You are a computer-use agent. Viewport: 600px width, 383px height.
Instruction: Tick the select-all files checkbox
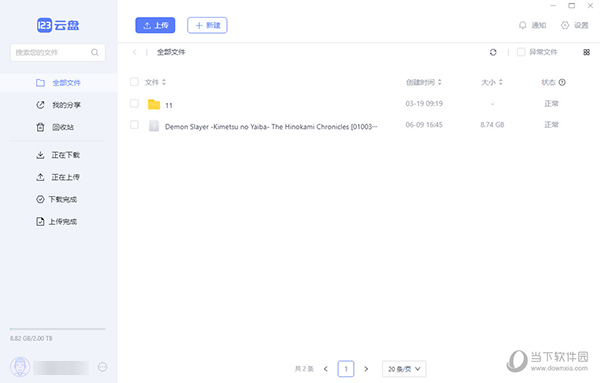coord(134,81)
